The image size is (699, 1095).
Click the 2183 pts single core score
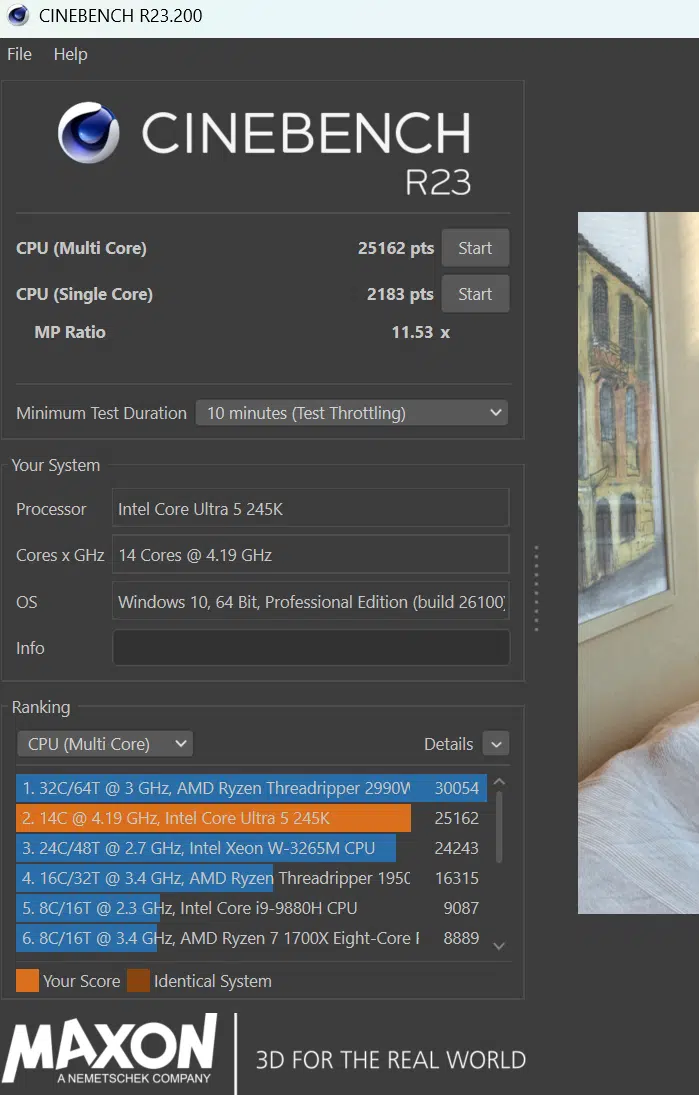(400, 294)
